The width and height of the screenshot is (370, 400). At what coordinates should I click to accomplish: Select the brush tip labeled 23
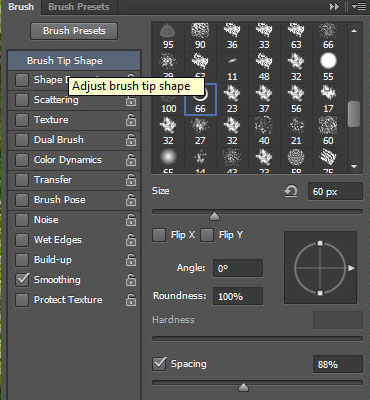[x=232, y=100]
